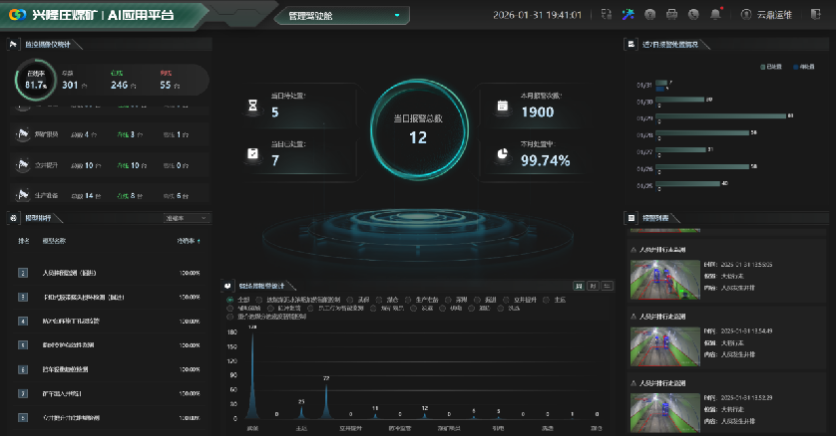This screenshot has width=838, height=438.
Task: Click the phone icon in header
Action: [693, 15]
